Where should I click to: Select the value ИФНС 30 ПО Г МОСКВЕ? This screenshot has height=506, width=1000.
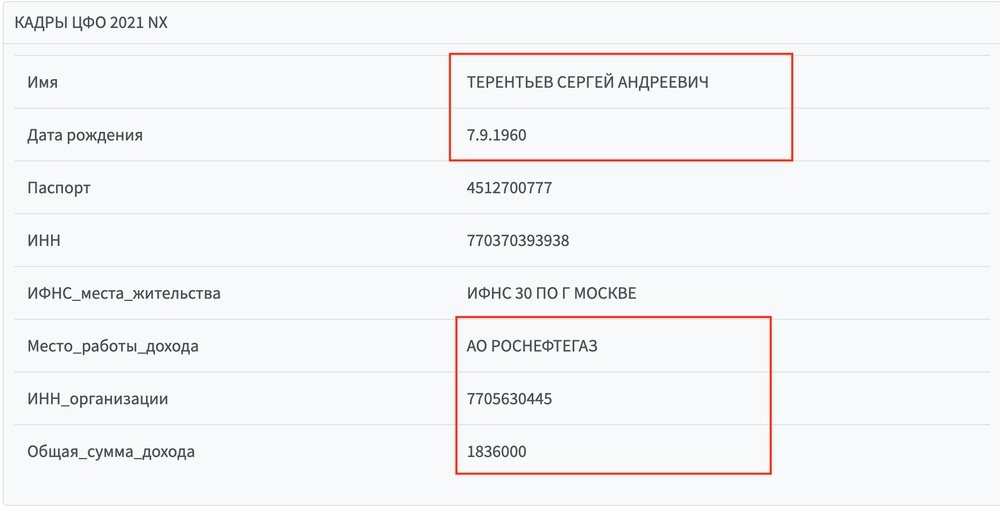551,294
